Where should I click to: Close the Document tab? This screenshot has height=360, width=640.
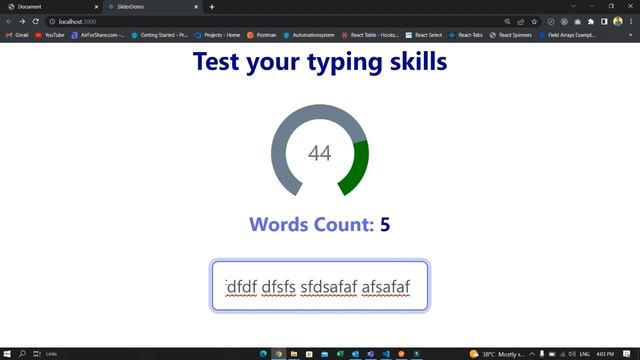click(x=96, y=7)
